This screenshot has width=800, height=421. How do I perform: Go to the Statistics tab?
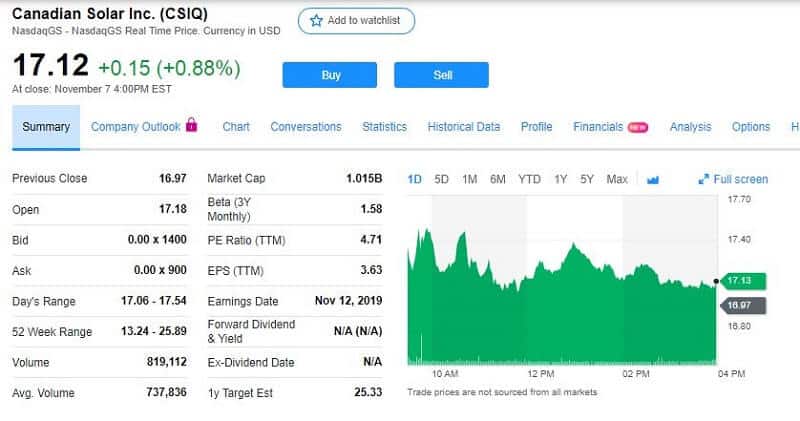click(385, 127)
